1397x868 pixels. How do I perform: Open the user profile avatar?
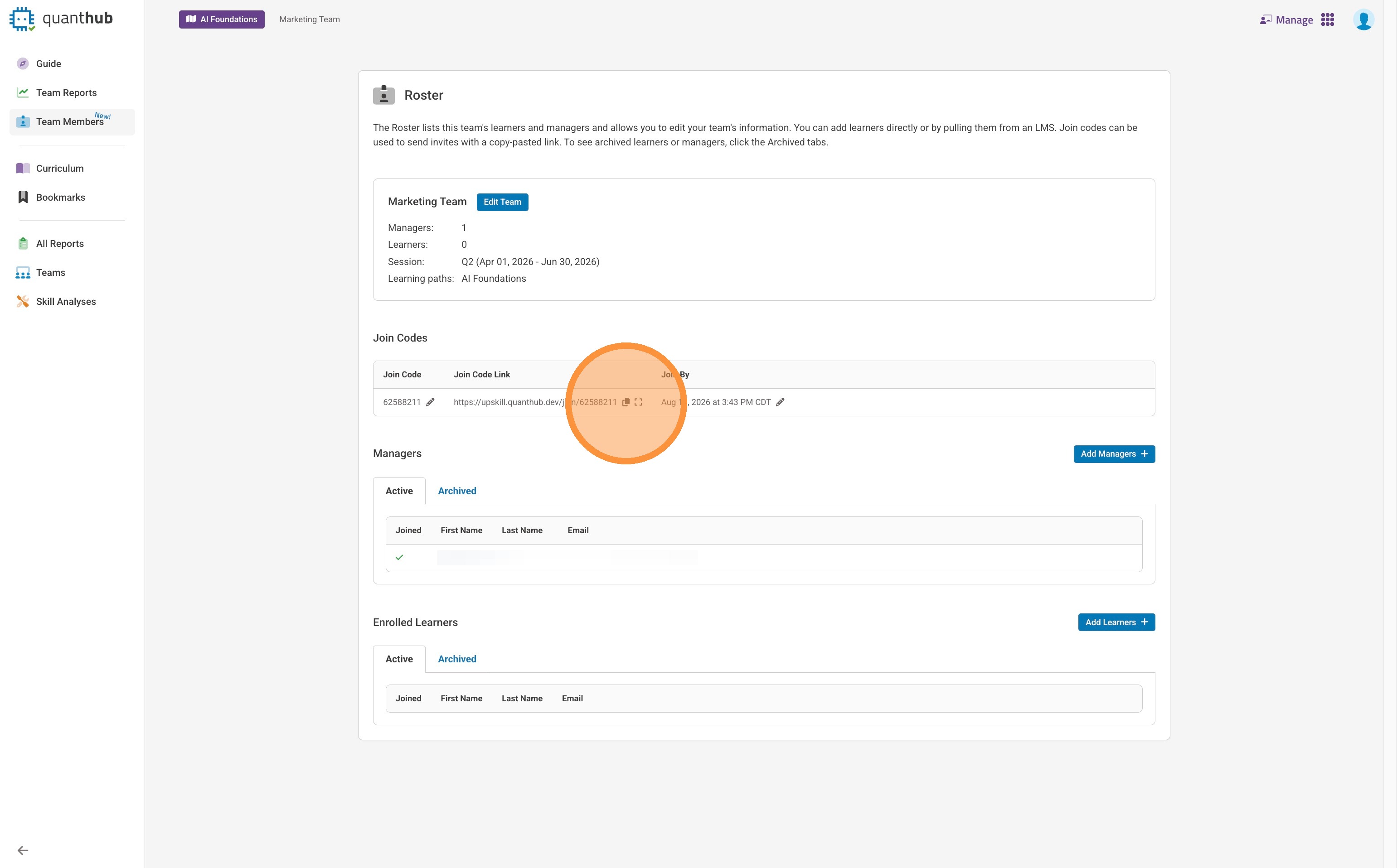(x=1363, y=20)
